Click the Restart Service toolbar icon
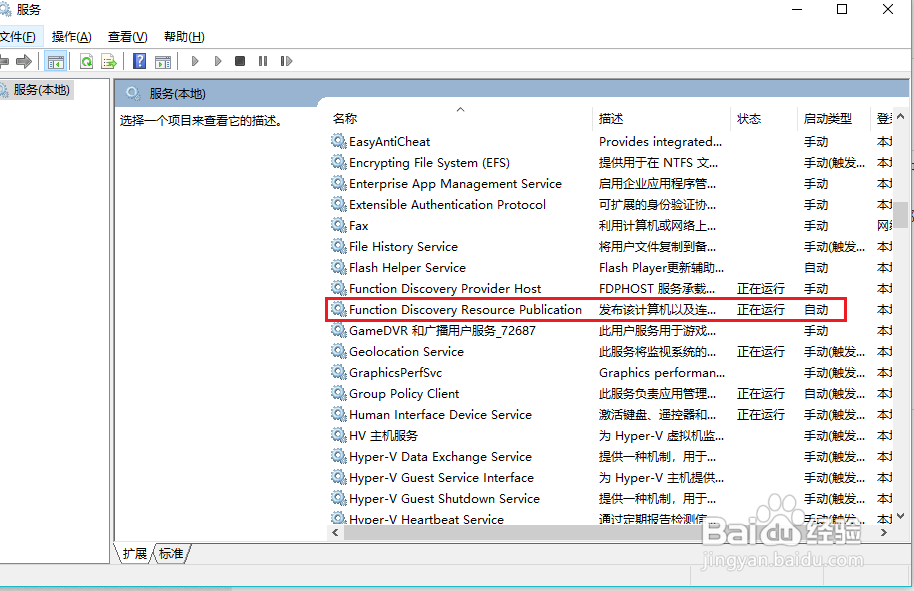This screenshot has height=591, width=914. pos(285,60)
